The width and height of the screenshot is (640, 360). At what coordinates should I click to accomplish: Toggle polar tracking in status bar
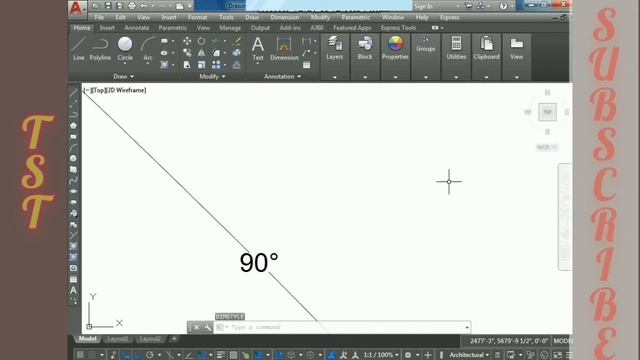(x=150, y=355)
